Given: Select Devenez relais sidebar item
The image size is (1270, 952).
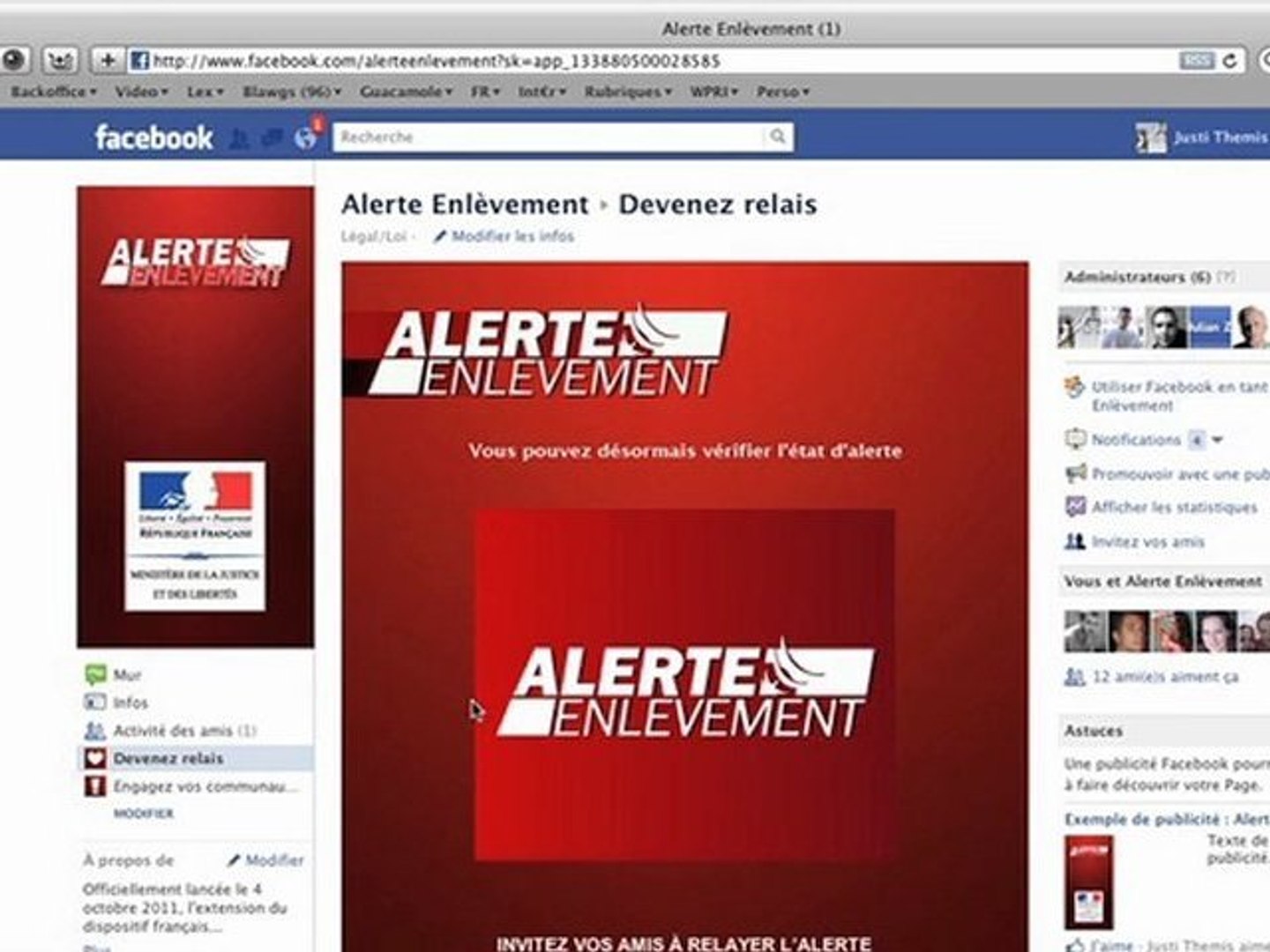Looking at the screenshot, I should coord(196,759).
